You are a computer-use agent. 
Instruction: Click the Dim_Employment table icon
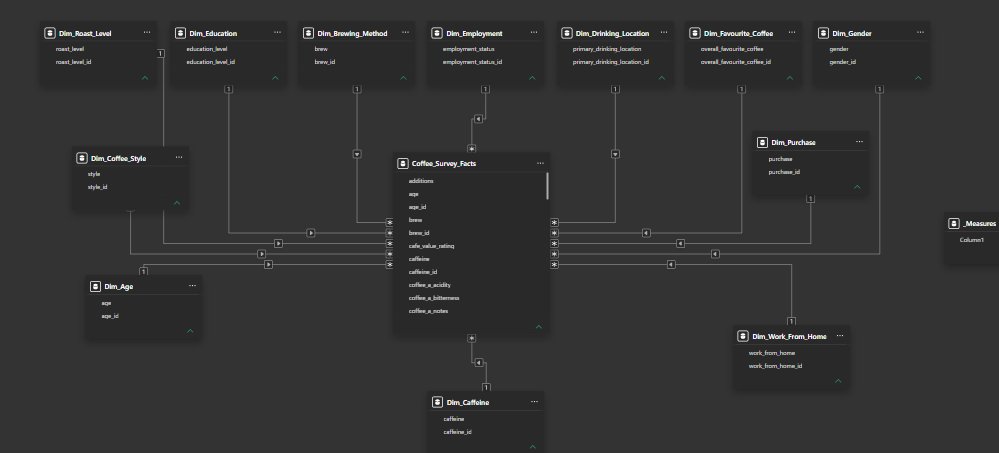[436, 33]
